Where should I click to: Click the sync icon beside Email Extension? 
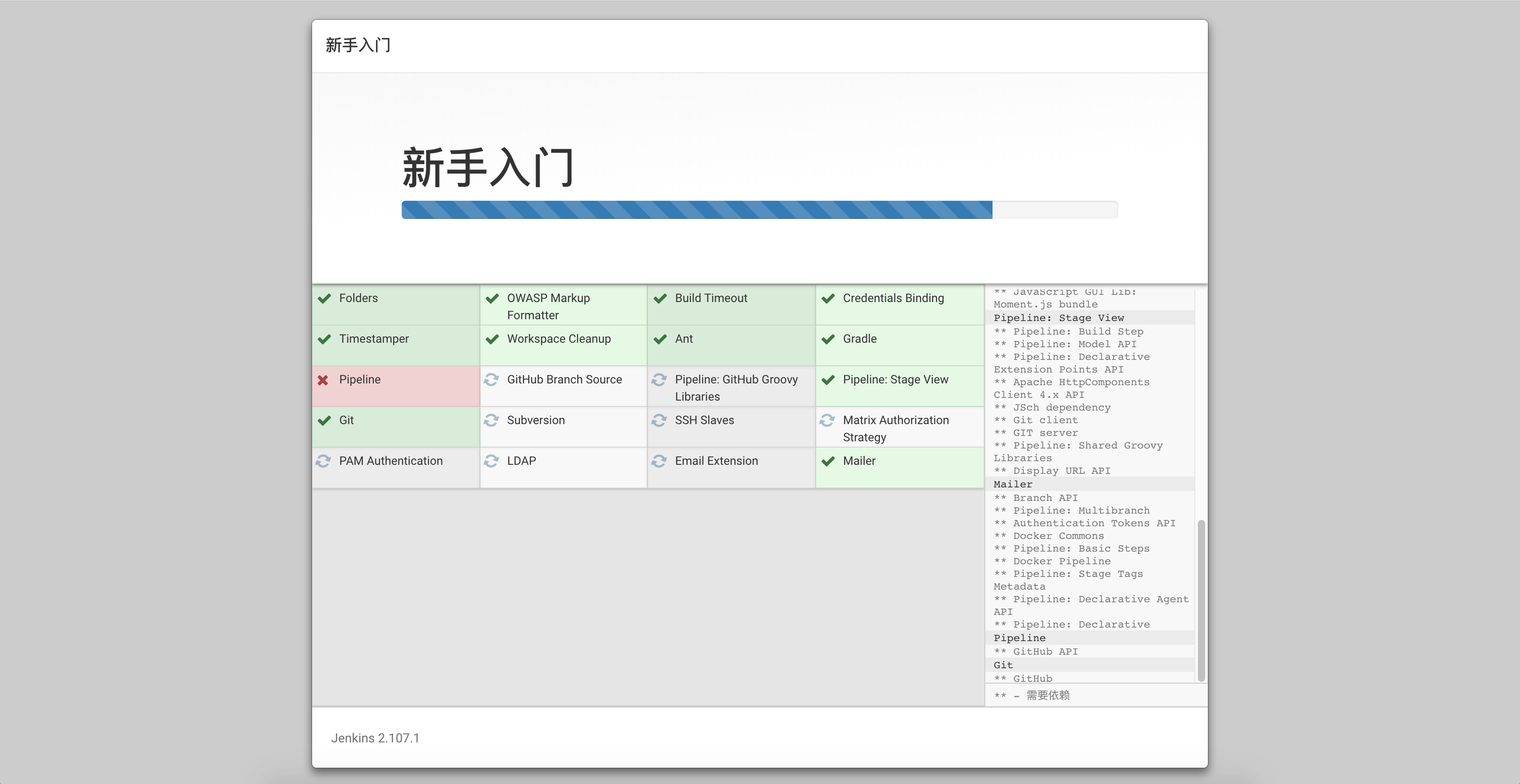659,461
